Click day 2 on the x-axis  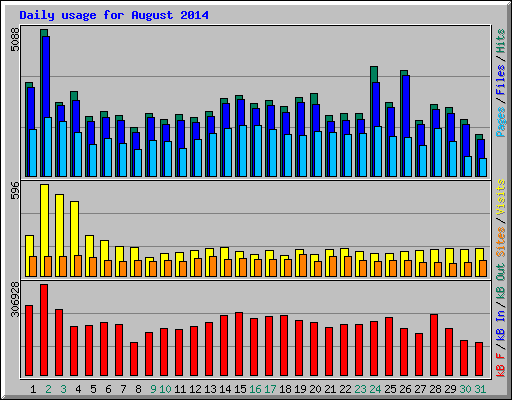click(x=48, y=389)
